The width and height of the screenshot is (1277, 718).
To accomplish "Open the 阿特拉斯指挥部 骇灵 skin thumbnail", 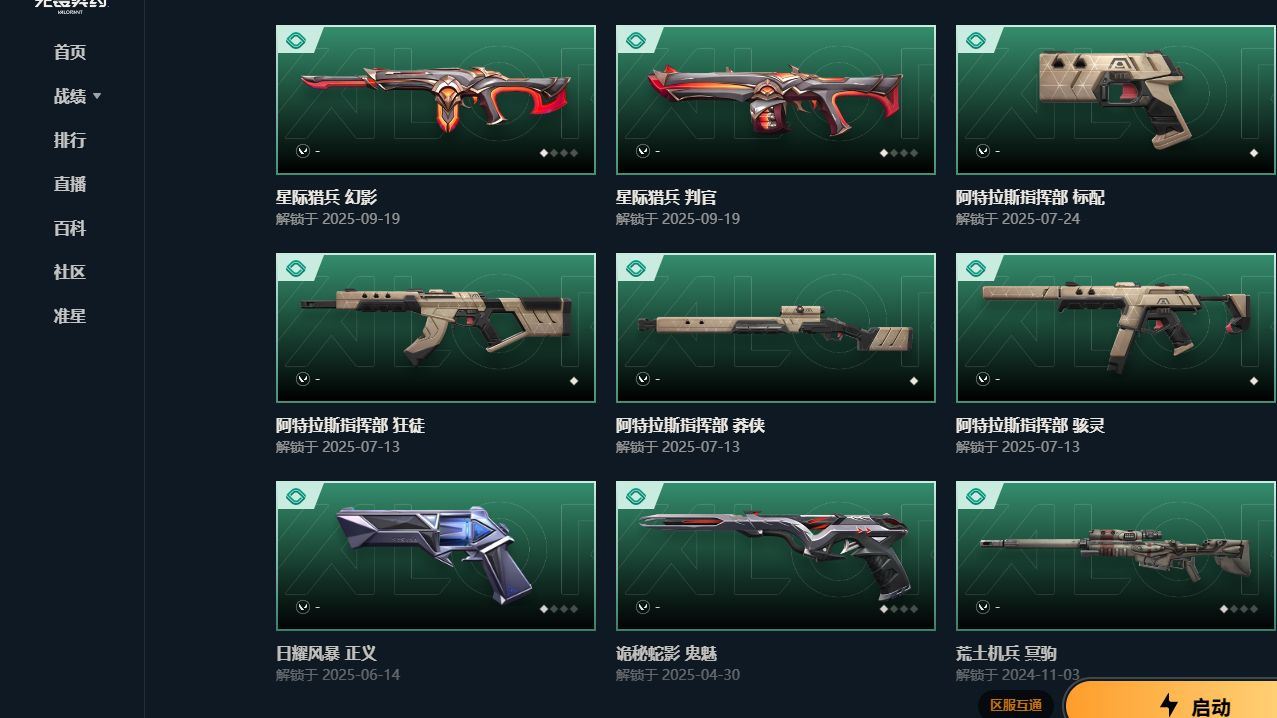I will [1116, 328].
